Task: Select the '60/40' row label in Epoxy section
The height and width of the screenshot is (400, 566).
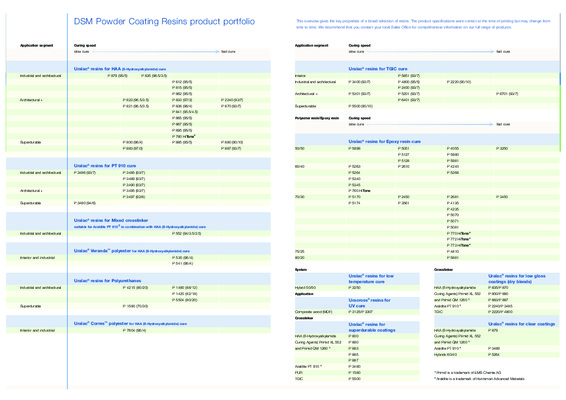Action: [299, 166]
